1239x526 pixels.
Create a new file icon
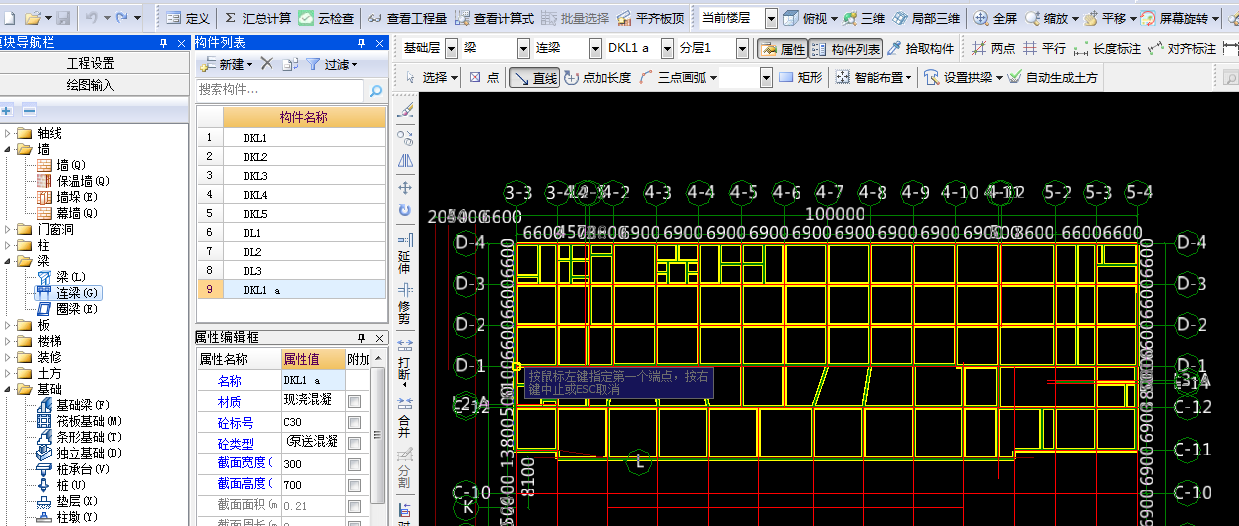coord(8,19)
